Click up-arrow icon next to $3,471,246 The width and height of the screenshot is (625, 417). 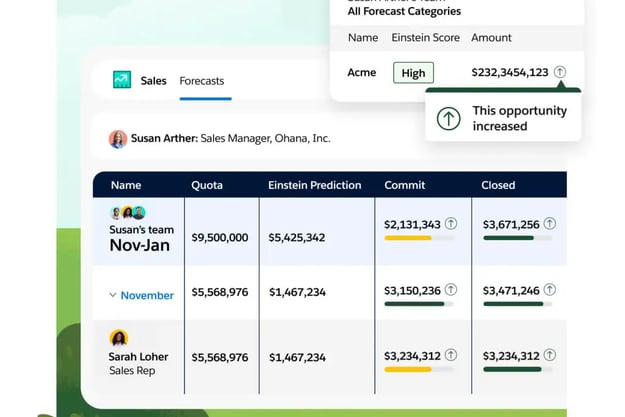[x=550, y=289]
